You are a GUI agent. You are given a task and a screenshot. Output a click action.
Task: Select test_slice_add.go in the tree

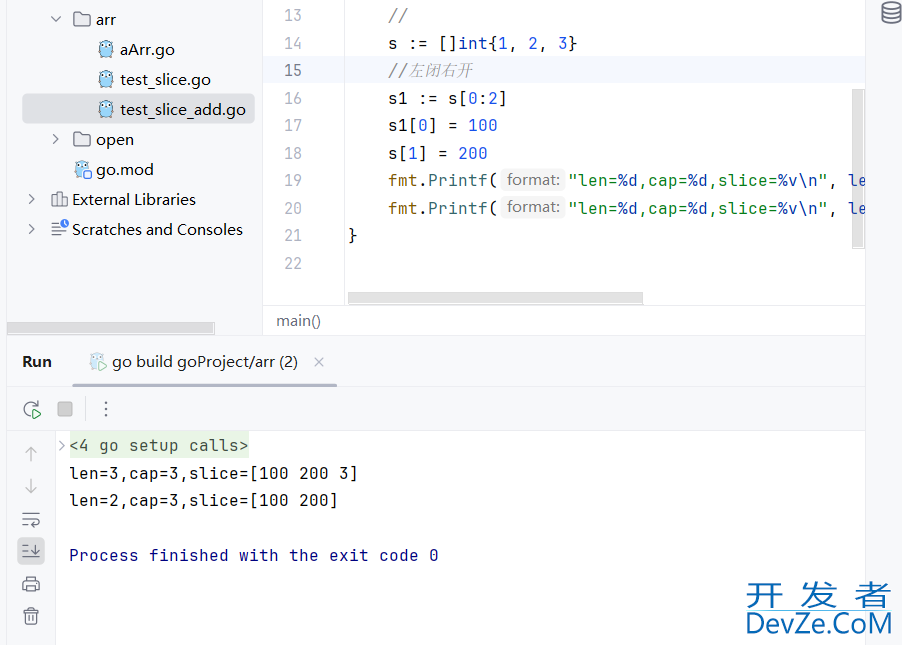click(x=138, y=109)
